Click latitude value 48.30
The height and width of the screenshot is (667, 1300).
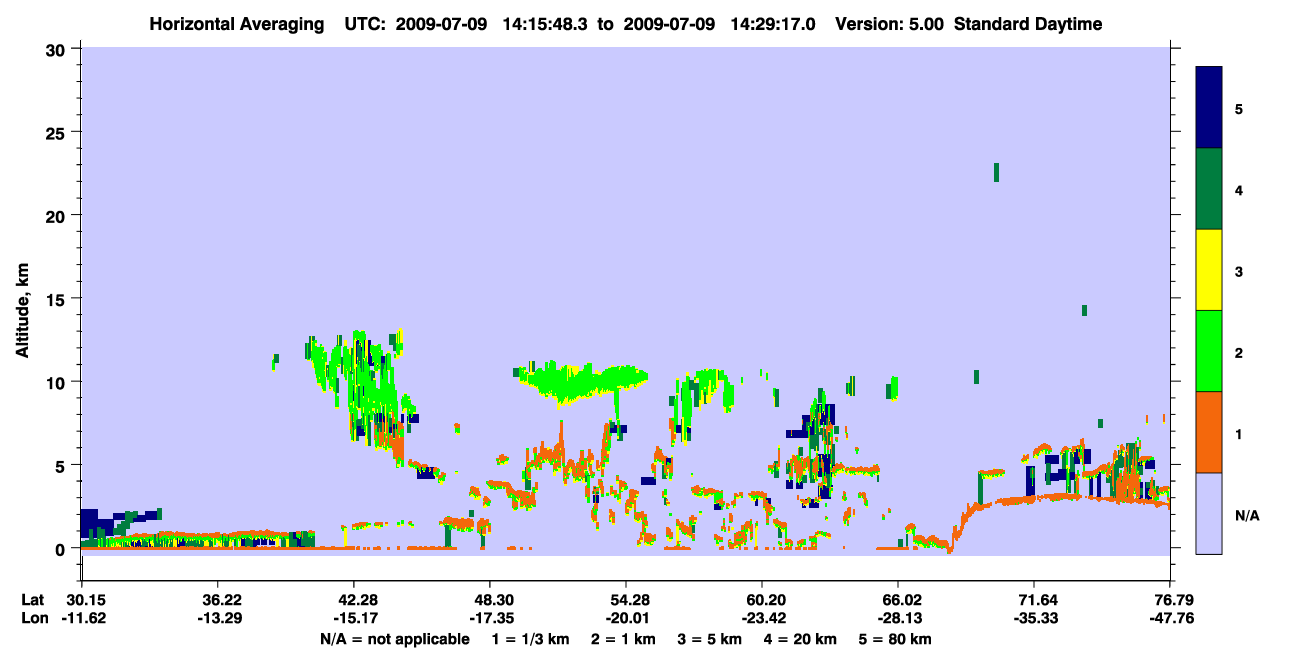489,600
